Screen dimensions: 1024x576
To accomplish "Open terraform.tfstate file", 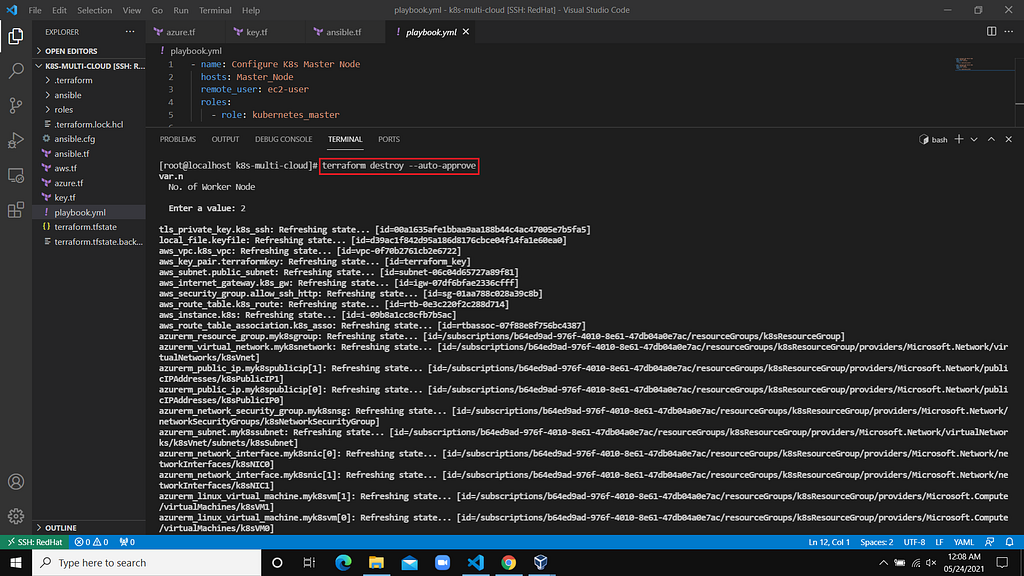I will (x=89, y=227).
